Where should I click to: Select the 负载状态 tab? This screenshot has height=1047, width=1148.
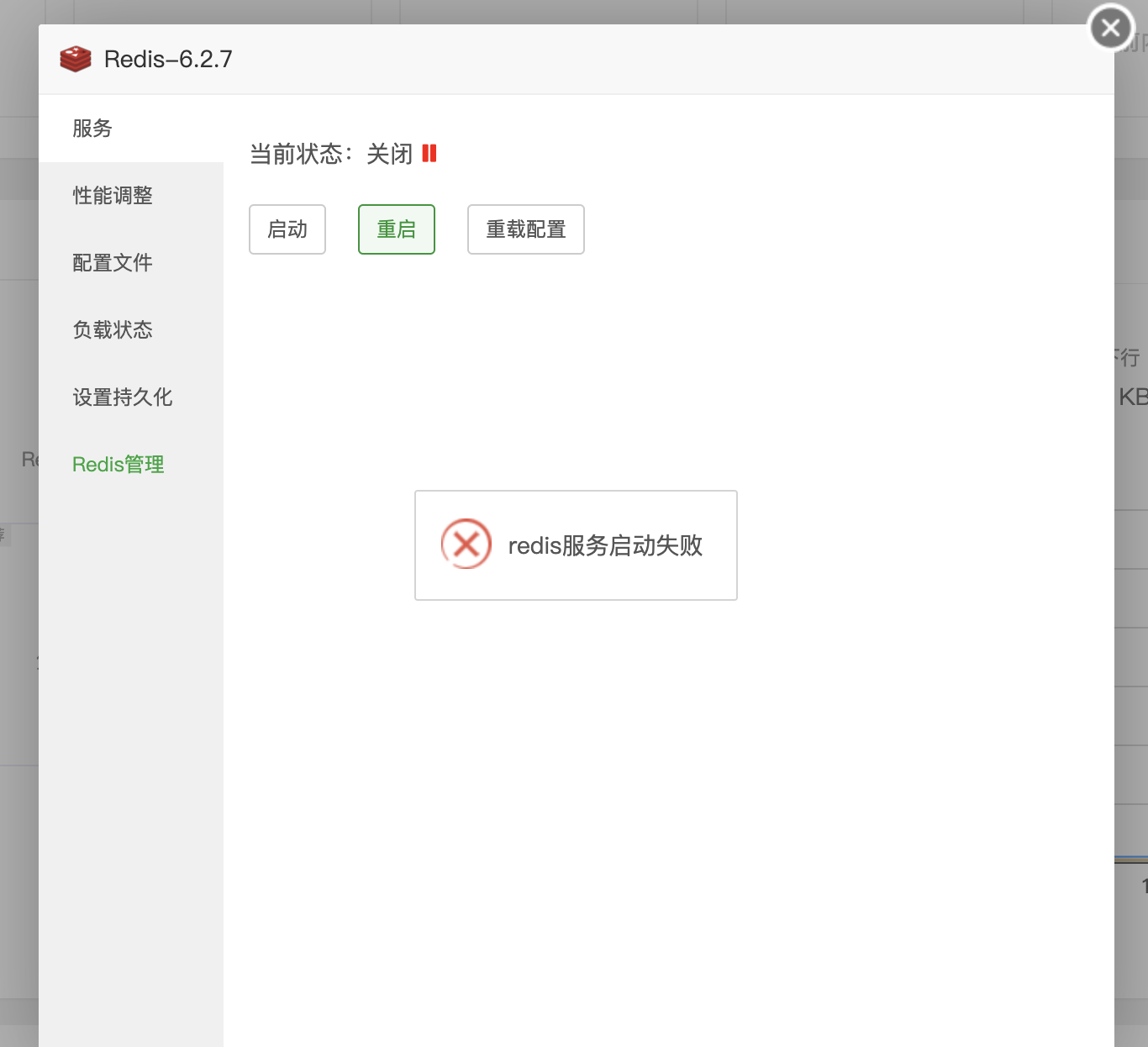(131, 330)
